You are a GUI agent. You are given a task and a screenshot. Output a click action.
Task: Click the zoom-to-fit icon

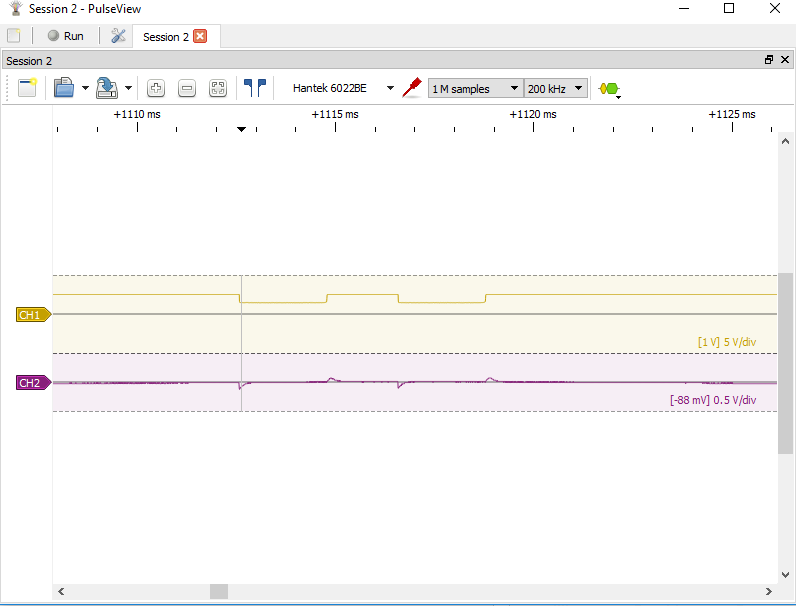218,88
